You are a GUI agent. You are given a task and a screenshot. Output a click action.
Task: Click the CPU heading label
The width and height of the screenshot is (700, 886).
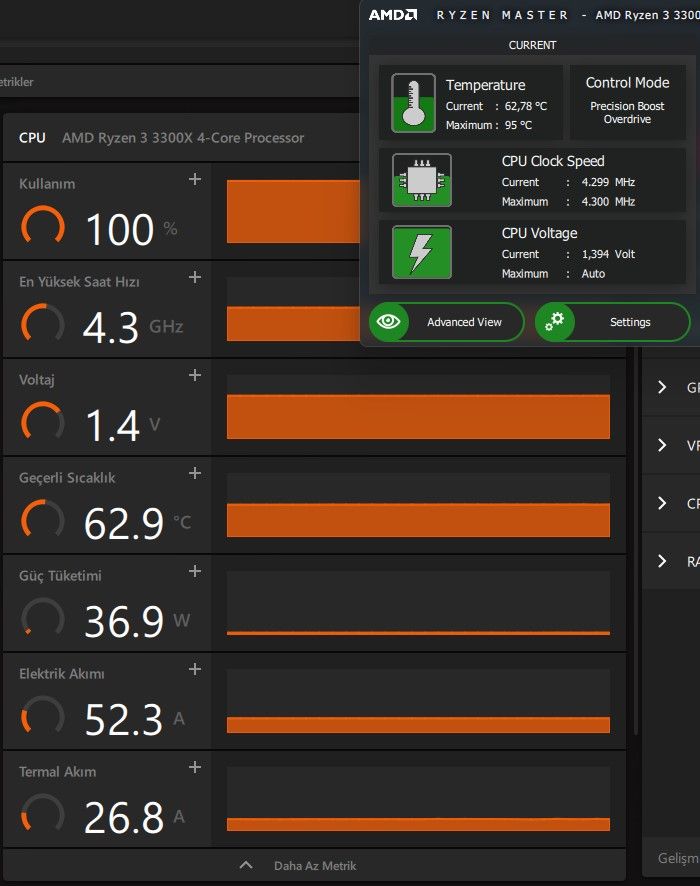pyautogui.click(x=32, y=138)
